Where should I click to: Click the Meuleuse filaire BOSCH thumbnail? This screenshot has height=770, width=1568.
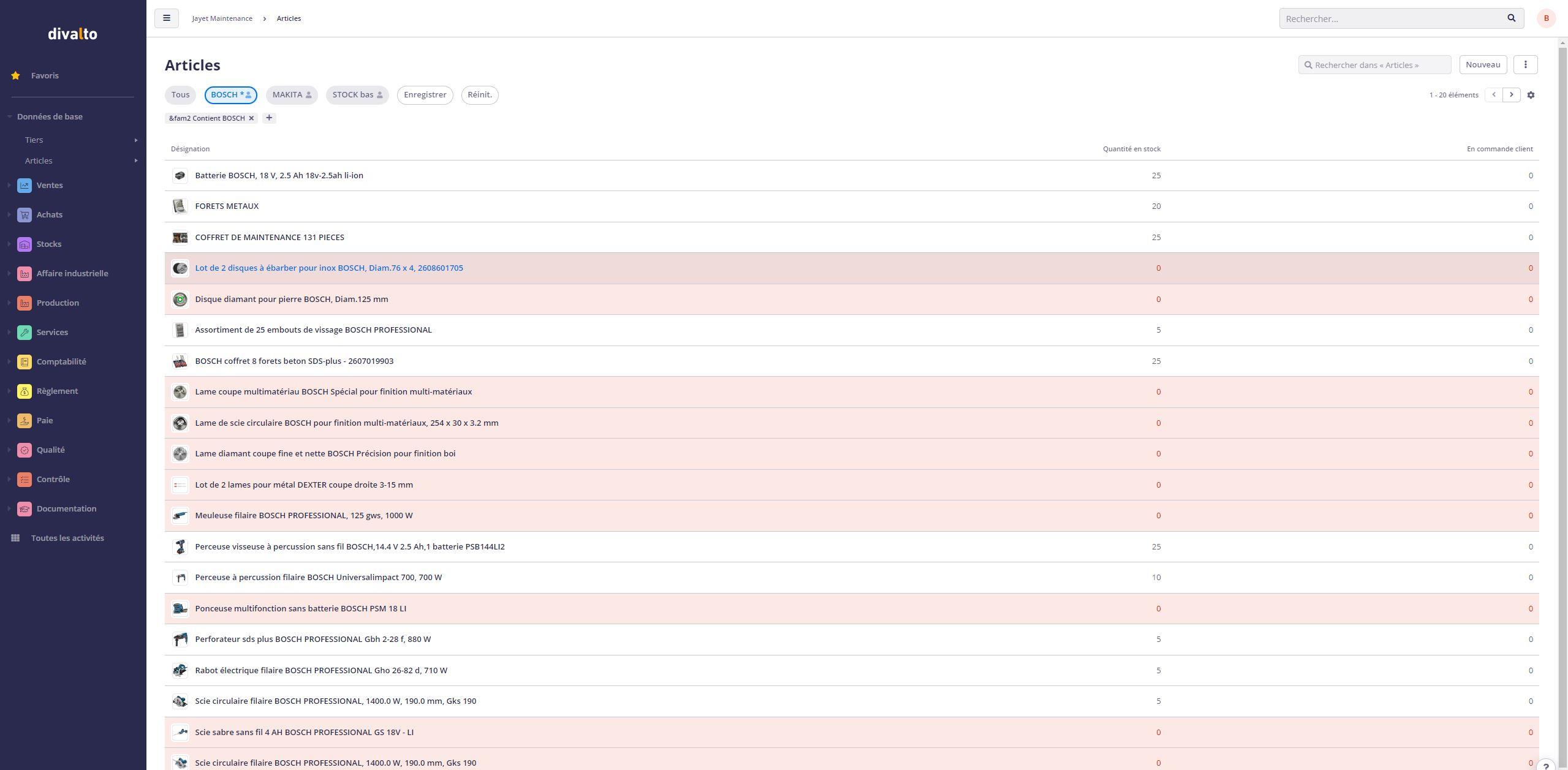click(180, 516)
